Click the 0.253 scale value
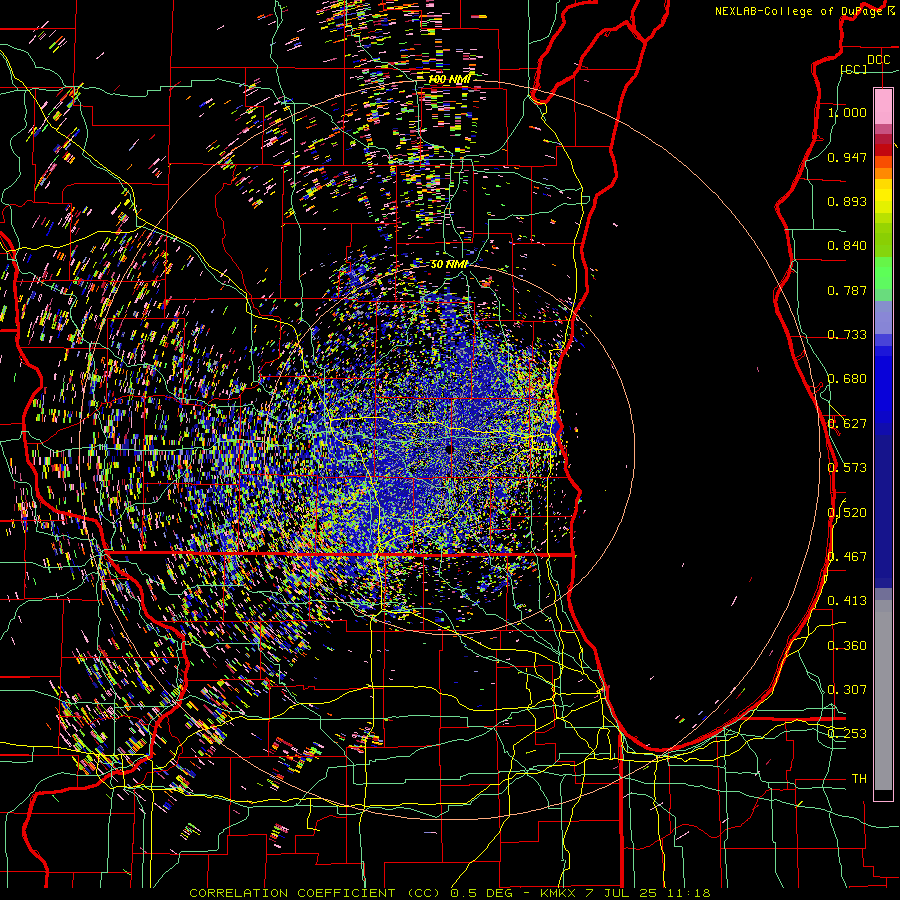Screen dimensions: 900x900 pyautogui.click(x=847, y=734)
